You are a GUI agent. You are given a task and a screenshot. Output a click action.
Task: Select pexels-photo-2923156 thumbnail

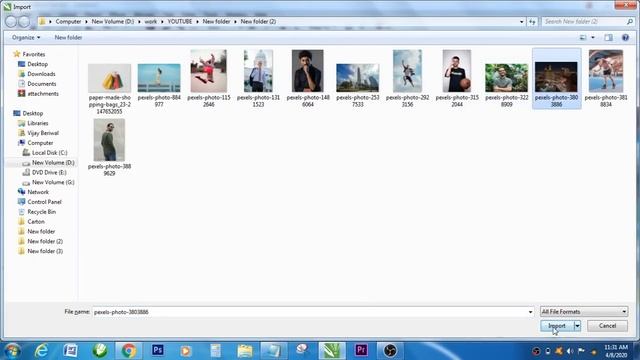(x=407, y=71)
